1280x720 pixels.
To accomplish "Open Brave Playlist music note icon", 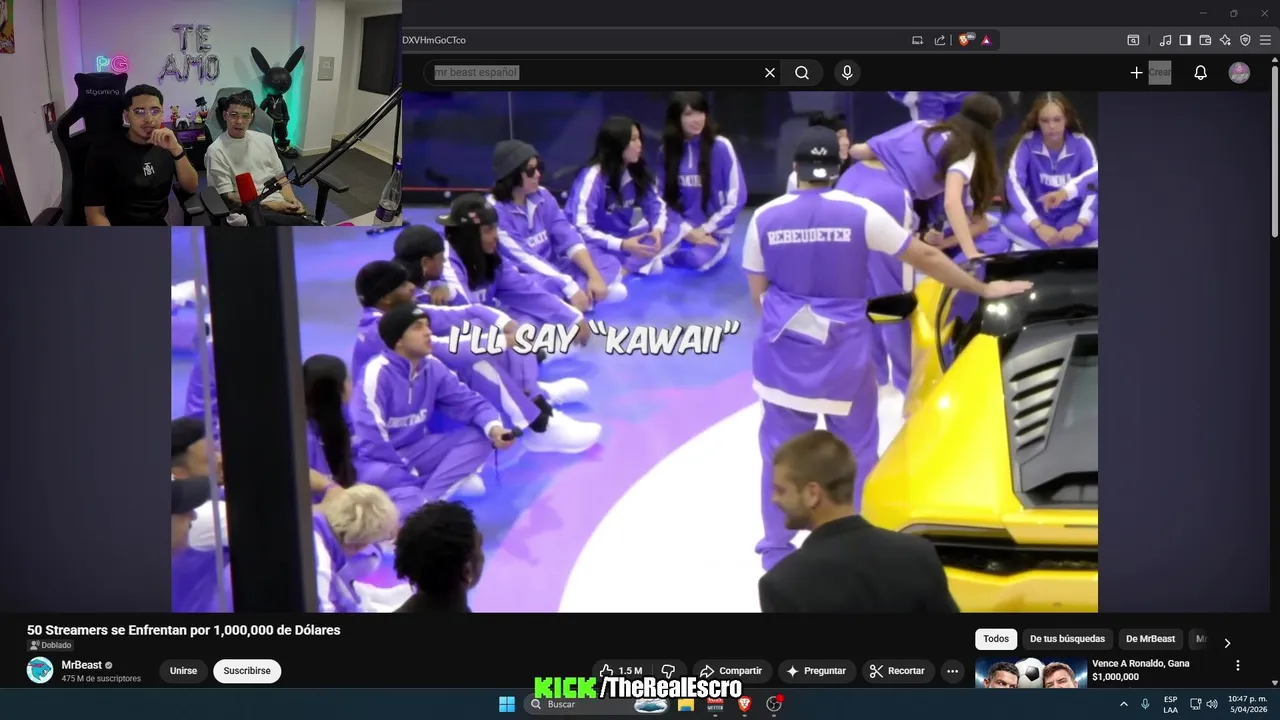I will (x=1165, y=40).
